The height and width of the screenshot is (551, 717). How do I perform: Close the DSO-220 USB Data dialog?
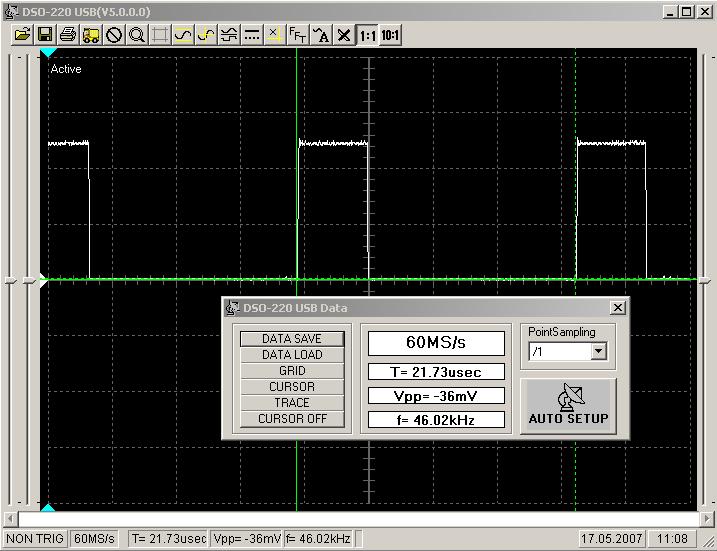pos(617,308)
